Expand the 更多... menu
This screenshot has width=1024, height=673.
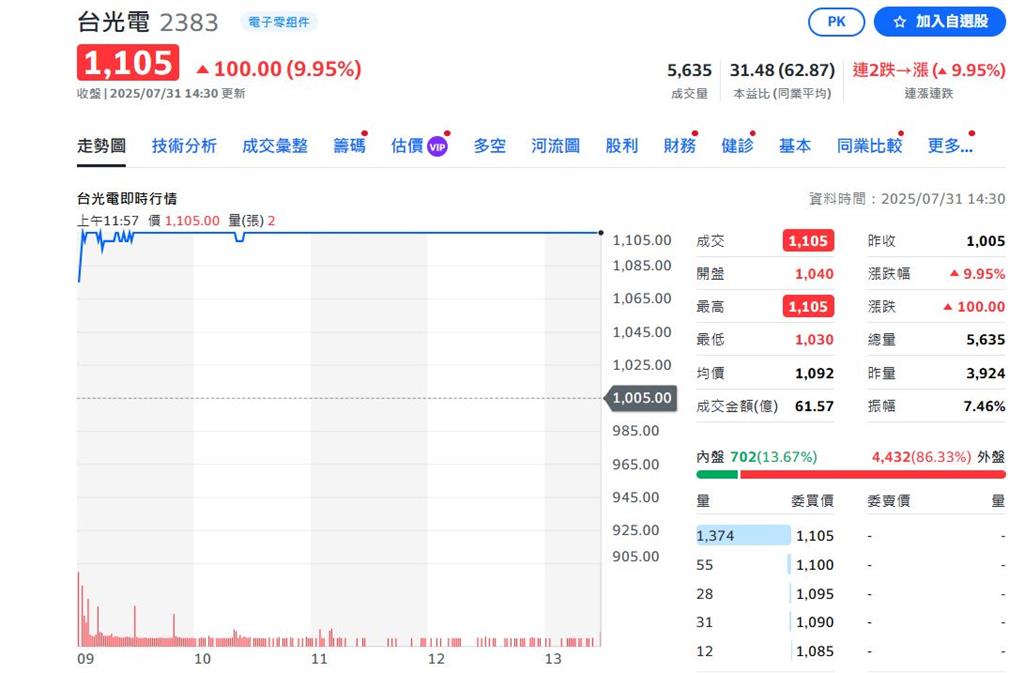950,146
